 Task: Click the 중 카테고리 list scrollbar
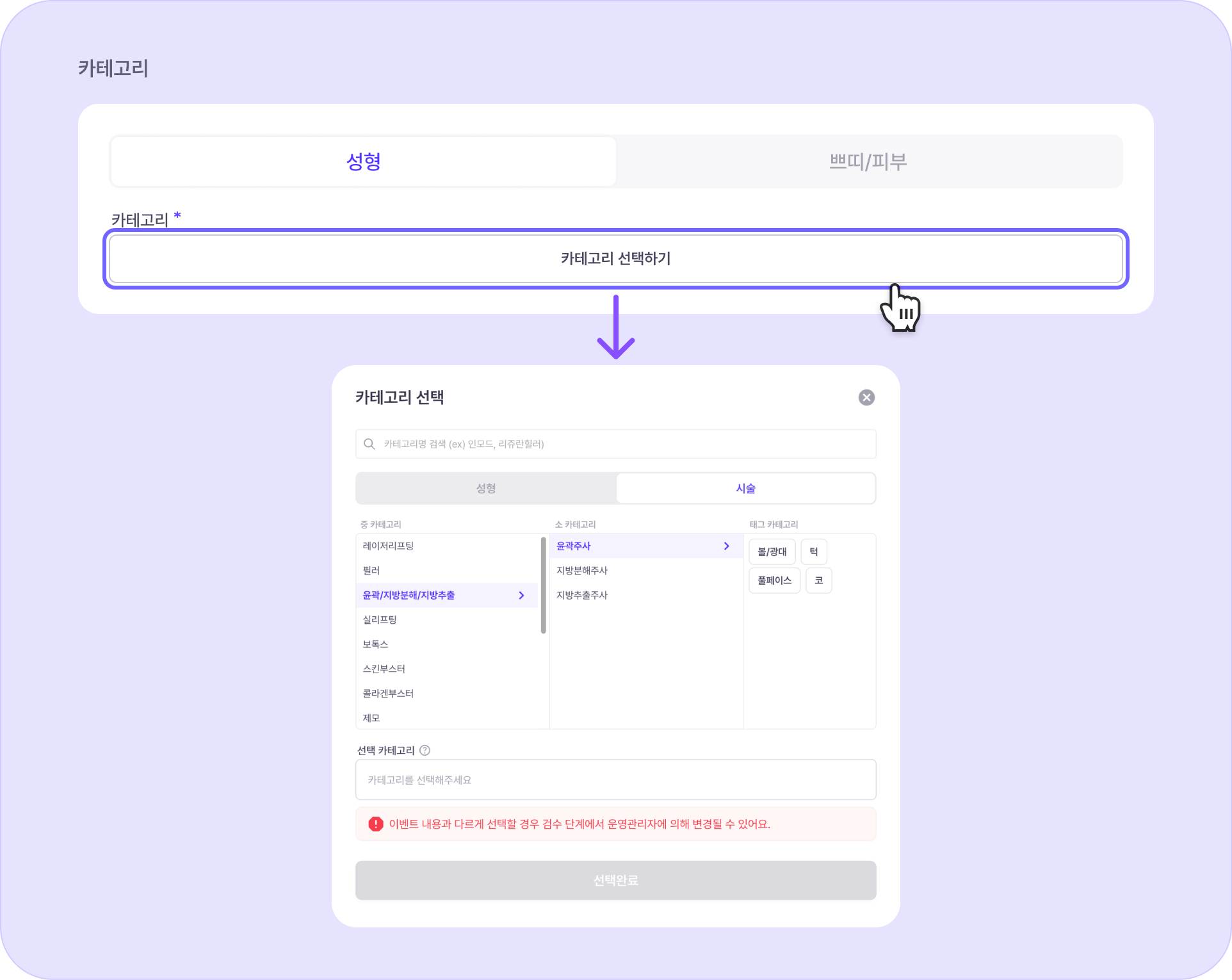(x=544, y=585)
